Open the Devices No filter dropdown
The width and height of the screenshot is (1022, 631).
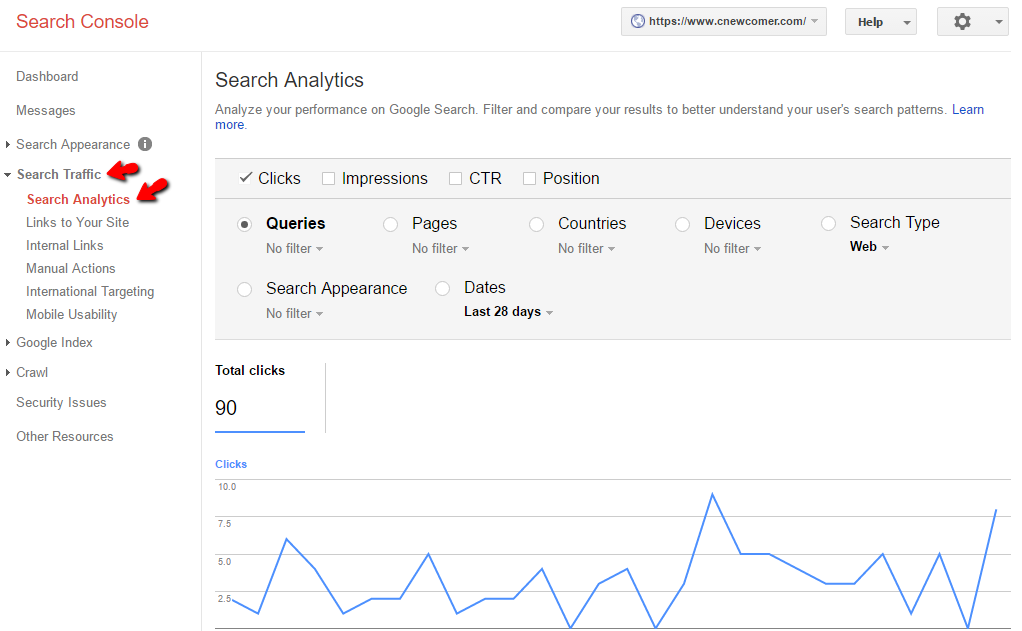coord(733,248)
